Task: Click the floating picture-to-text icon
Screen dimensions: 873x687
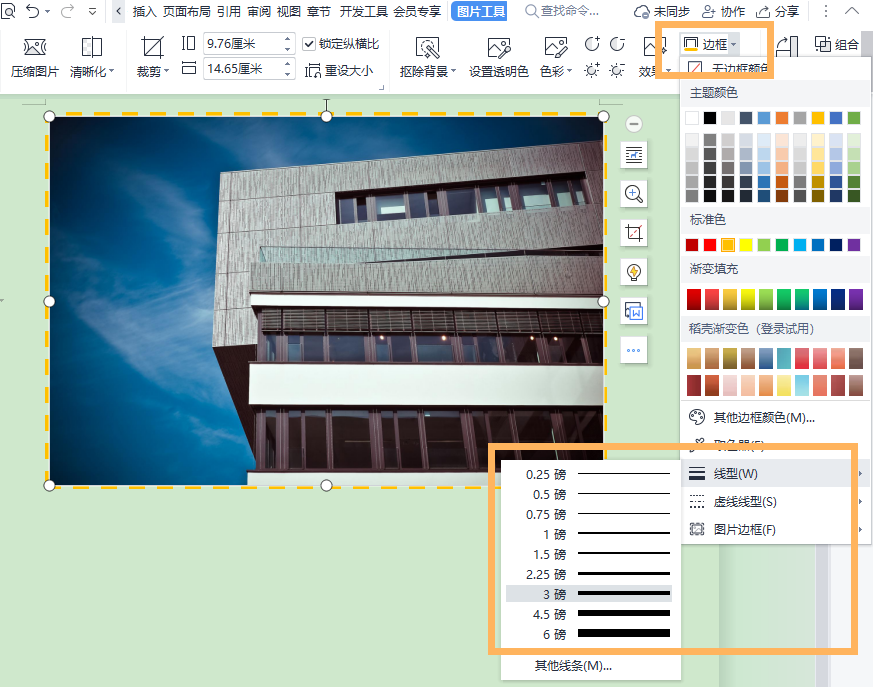Action: click(x=634, y=311)
